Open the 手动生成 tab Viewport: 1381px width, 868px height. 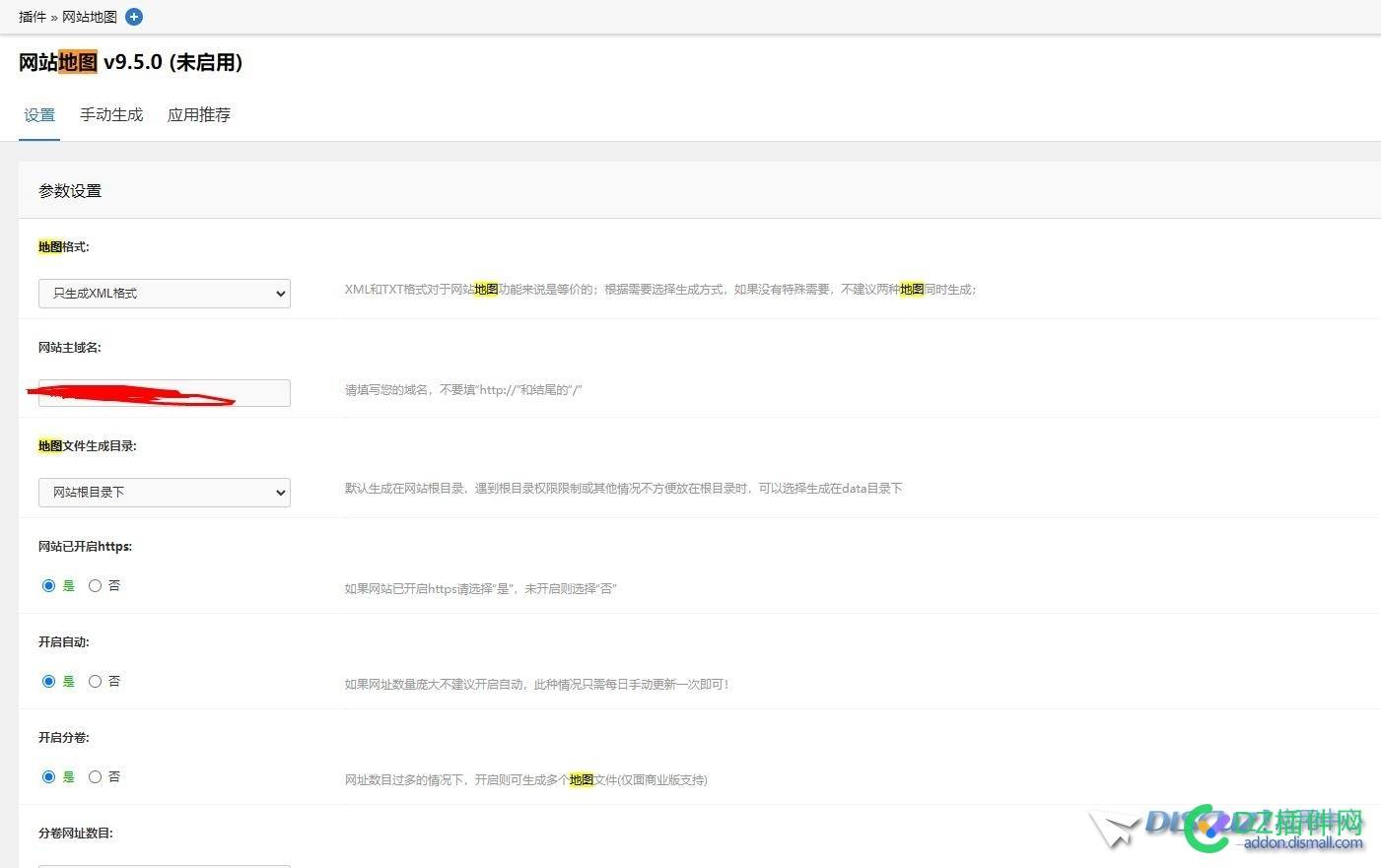[111, 115]
